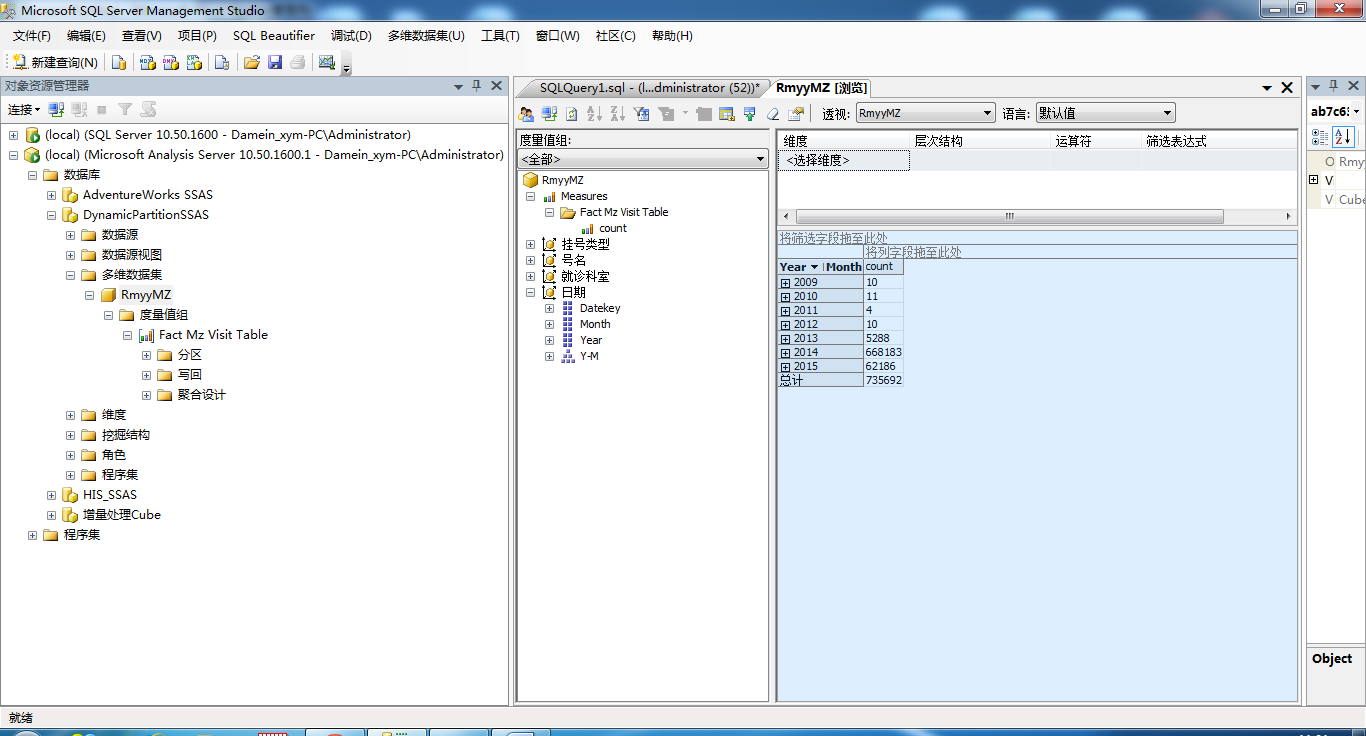Viewport: 1366px width, 736px height.
Task: Select the 聚合设计 folder in tree
Action: 202,395
